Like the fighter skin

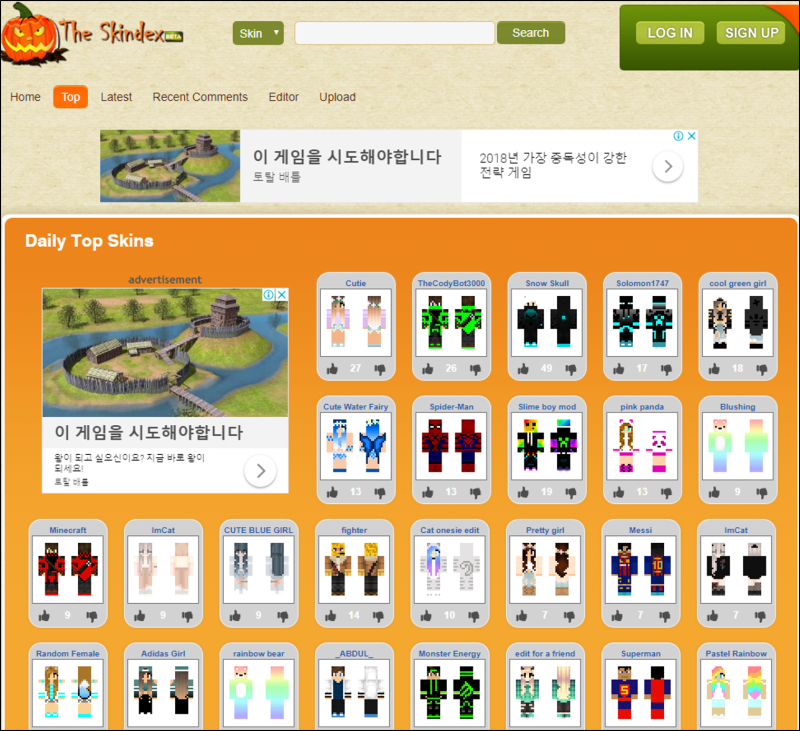point(331,616)
